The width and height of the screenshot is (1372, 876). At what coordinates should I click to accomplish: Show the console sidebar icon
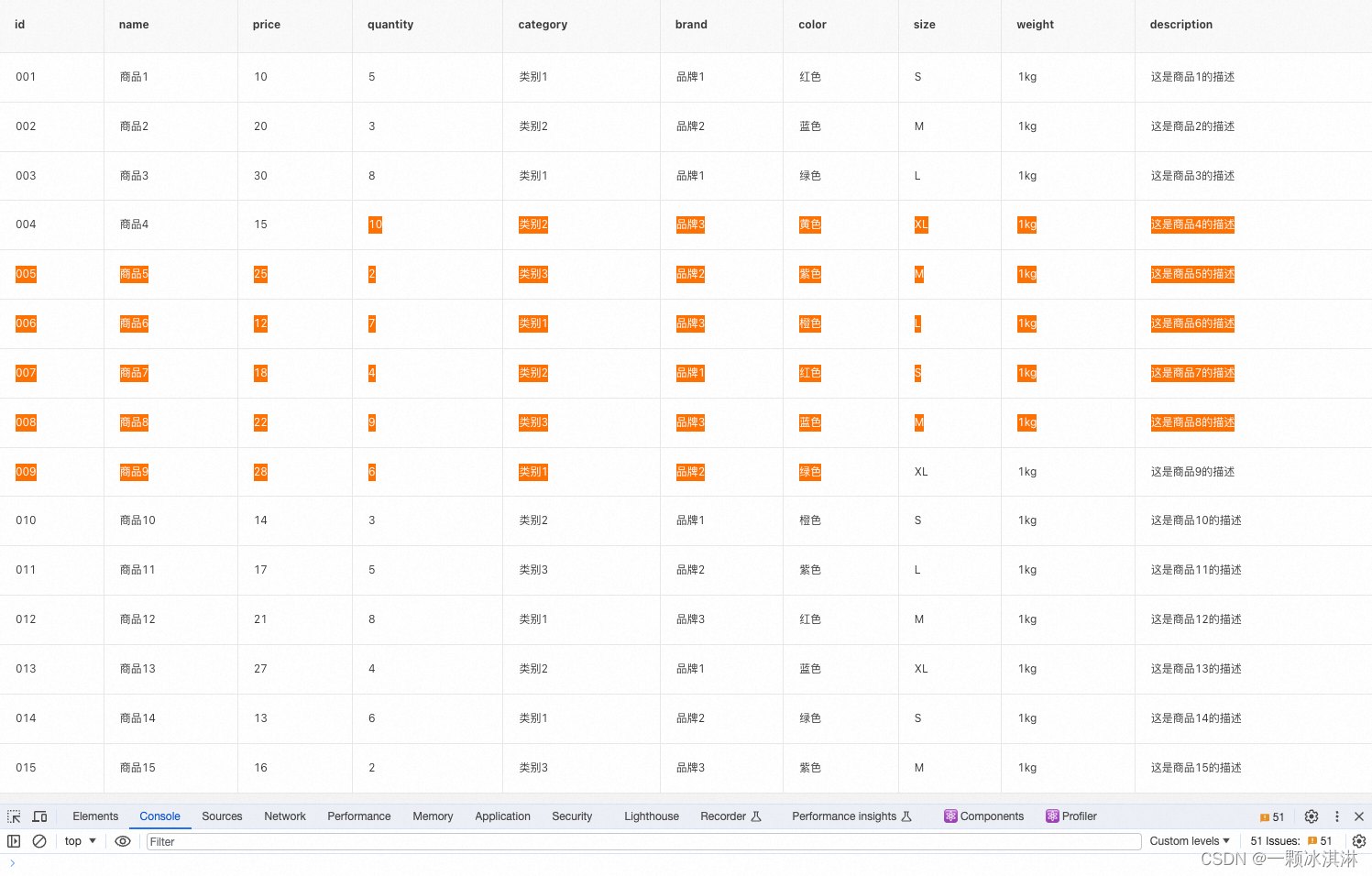14,841
